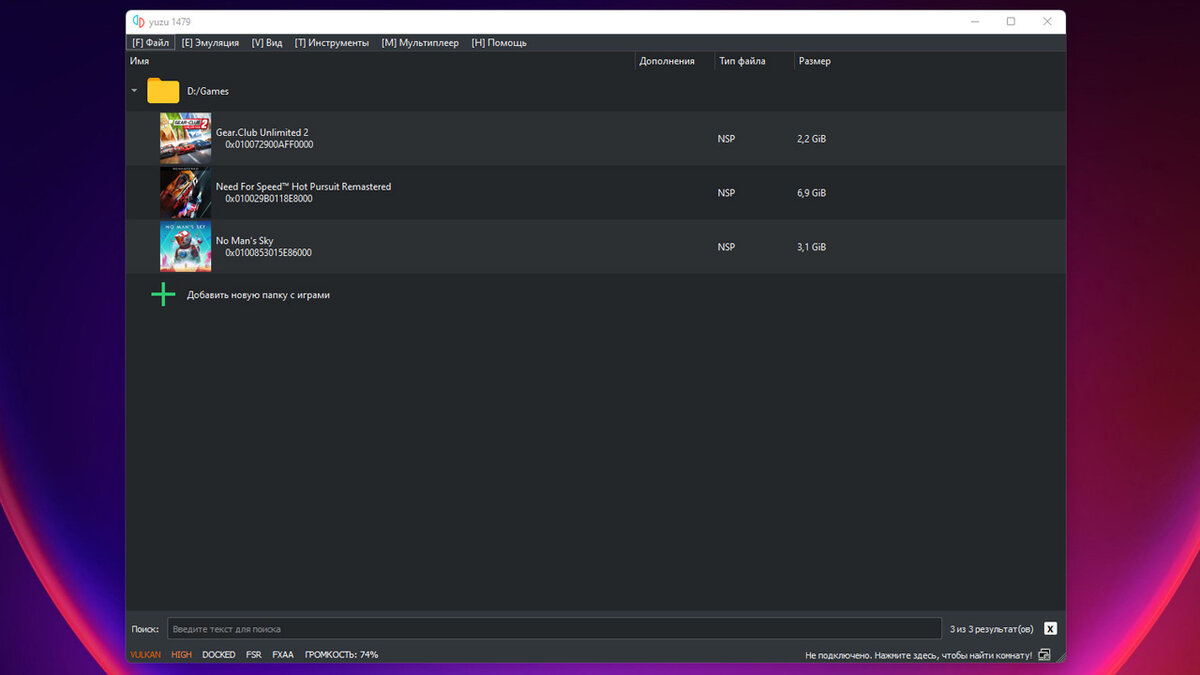1200x675 pixels.
Task: Sort by the Тип файла column header
Action: 742,61
